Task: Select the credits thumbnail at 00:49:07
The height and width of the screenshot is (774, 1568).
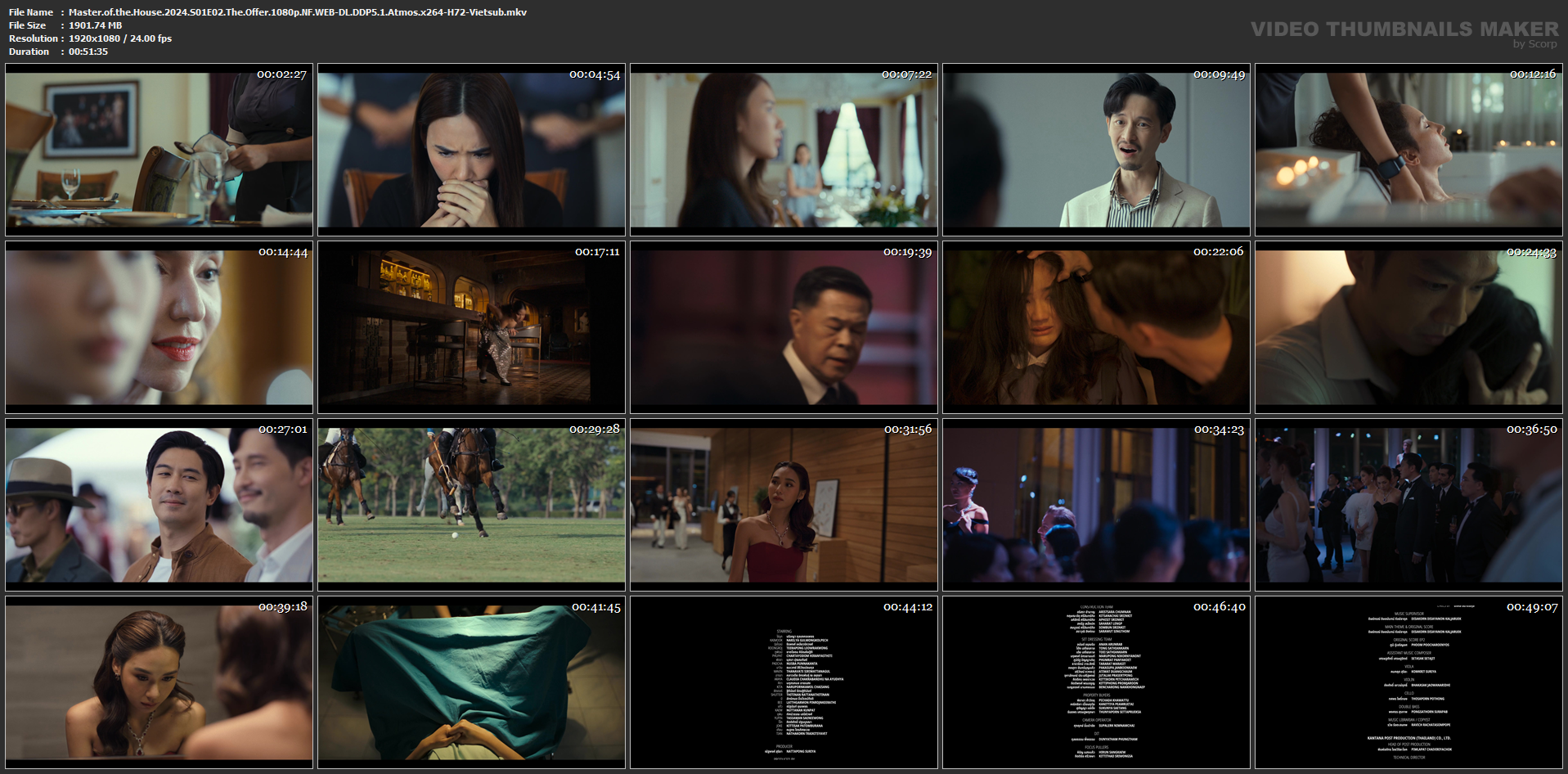Action: pos(1409,682)
